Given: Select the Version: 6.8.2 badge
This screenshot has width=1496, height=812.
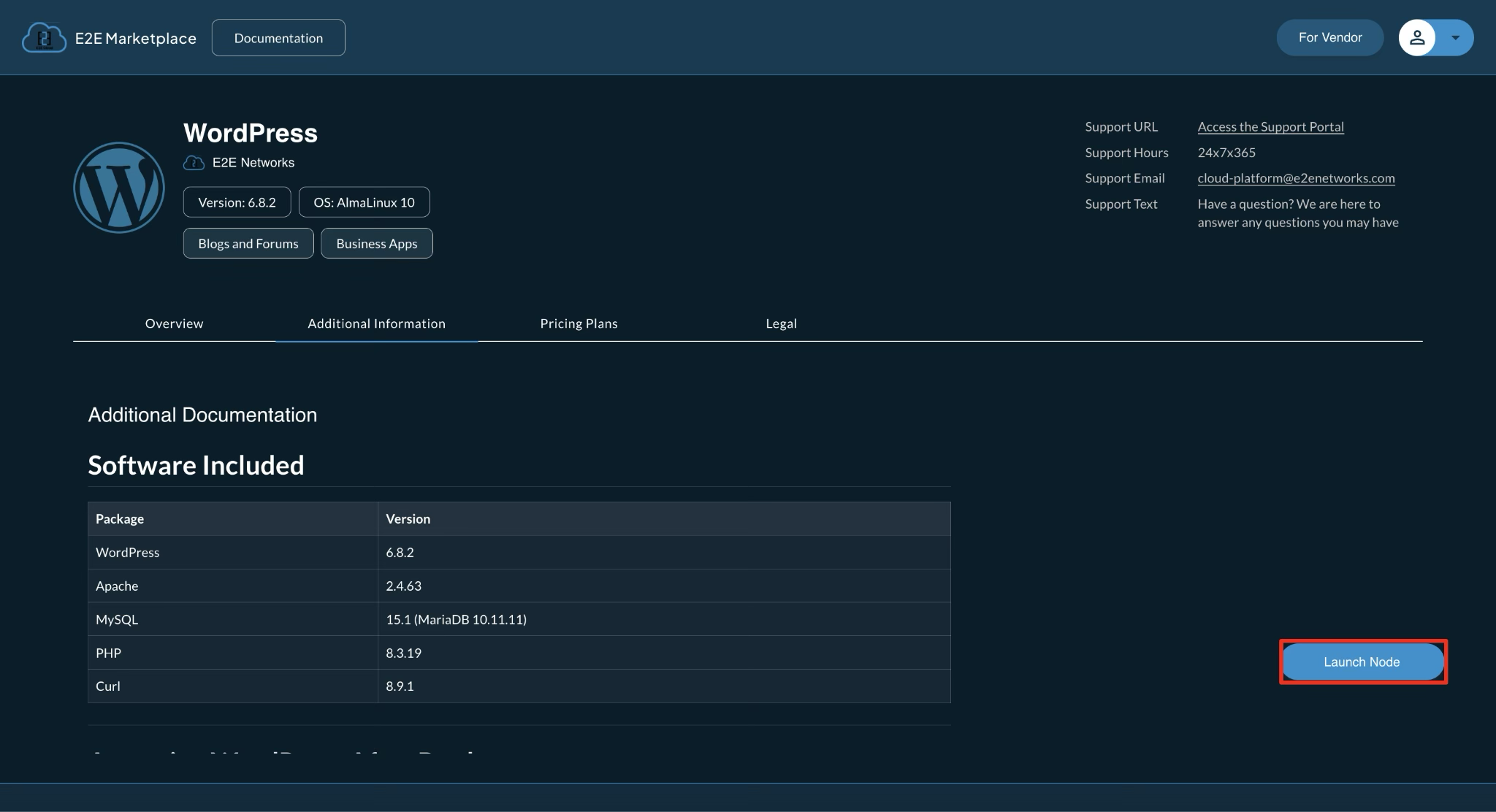Looking at the screenshot, I should click(x=237, y=202).
